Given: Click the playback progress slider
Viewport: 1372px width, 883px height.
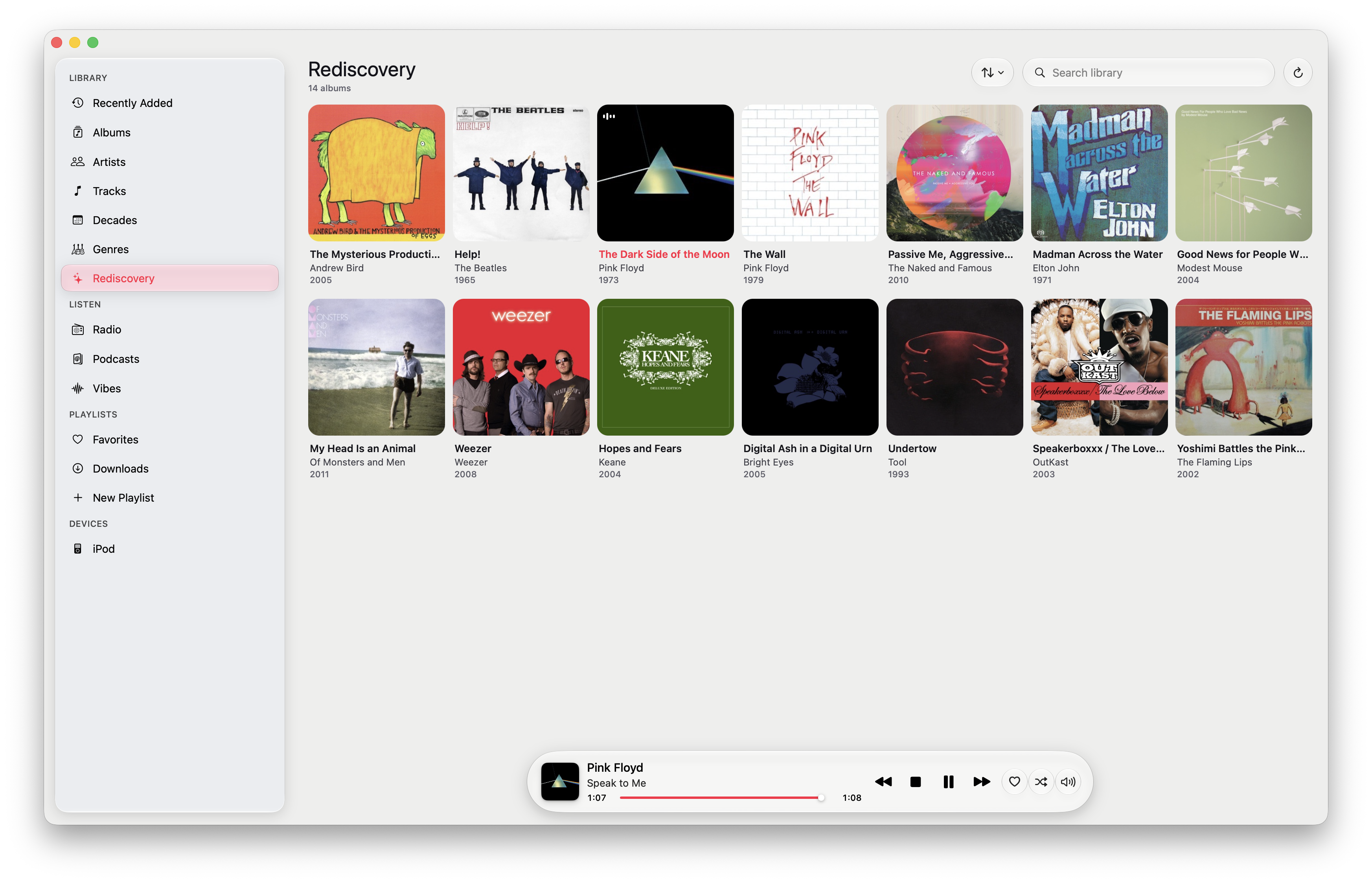Looking at the screenshot, I should click(x=722, y=797).
